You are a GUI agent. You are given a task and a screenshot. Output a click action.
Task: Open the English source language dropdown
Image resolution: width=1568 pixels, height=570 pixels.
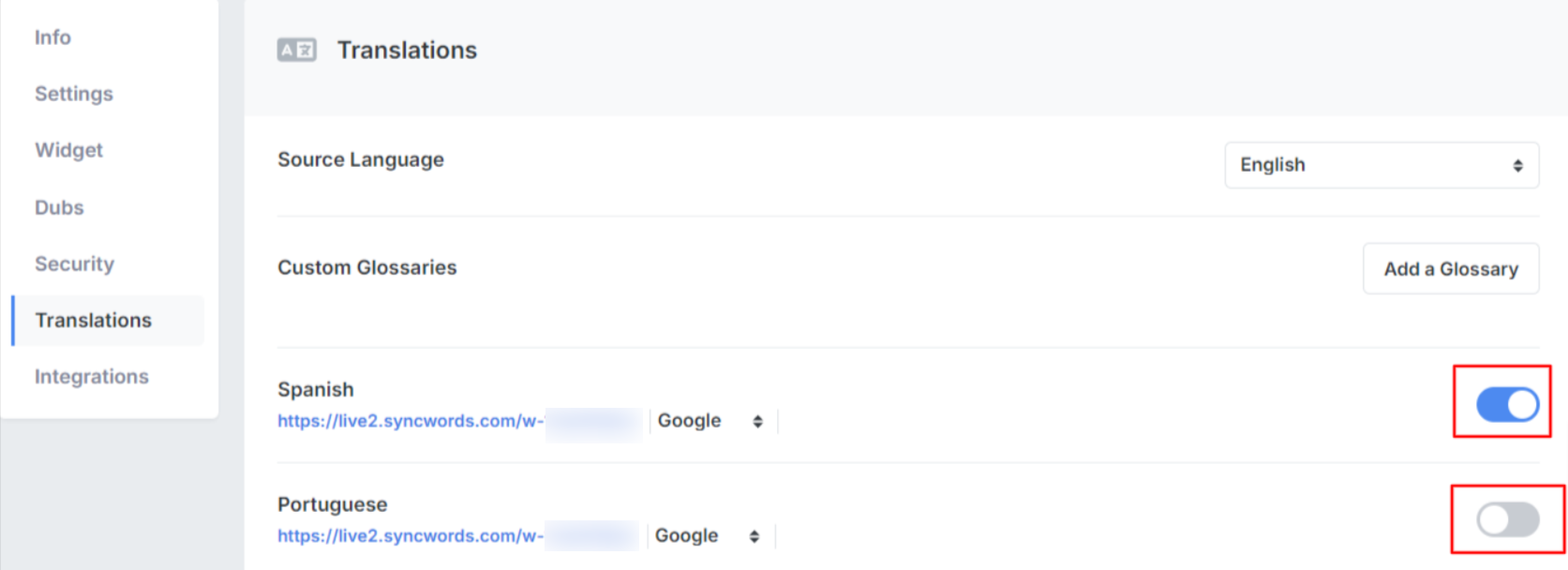pos(1381,165)
